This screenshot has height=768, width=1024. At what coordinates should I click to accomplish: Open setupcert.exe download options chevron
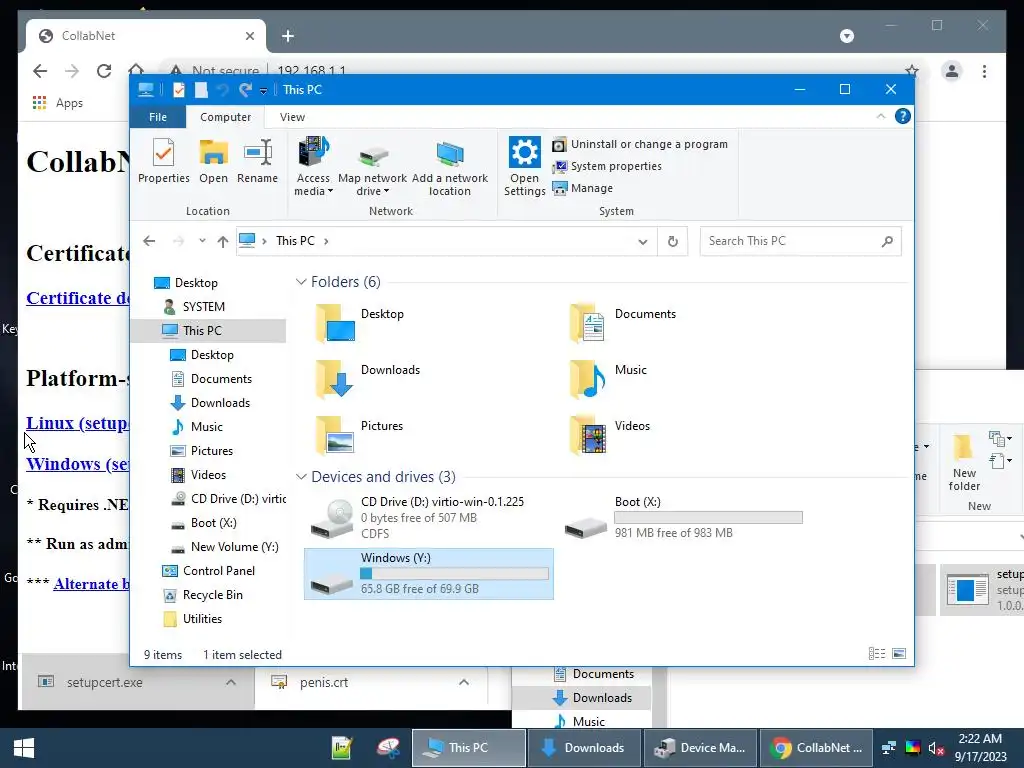pos(231,682)
